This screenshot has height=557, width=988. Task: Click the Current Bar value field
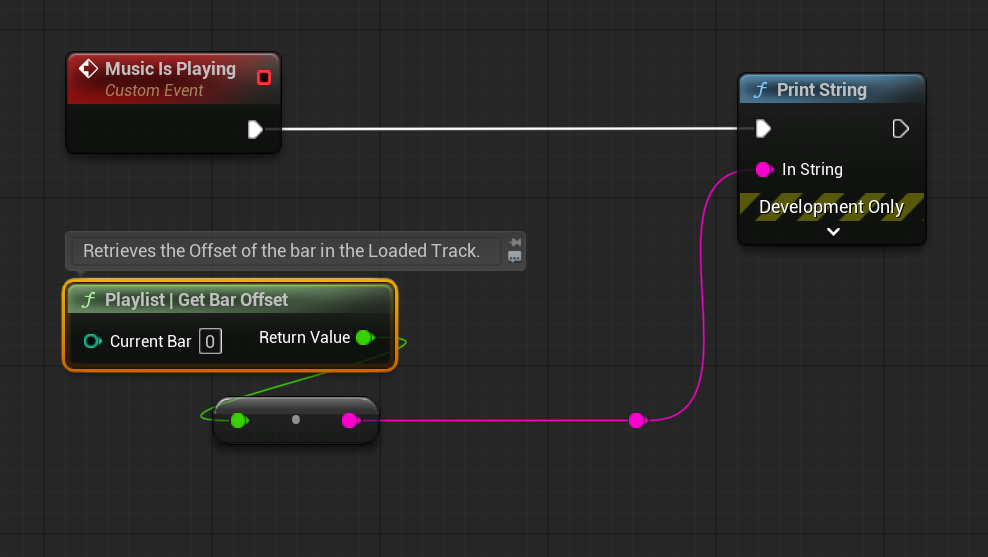point(210,342)
